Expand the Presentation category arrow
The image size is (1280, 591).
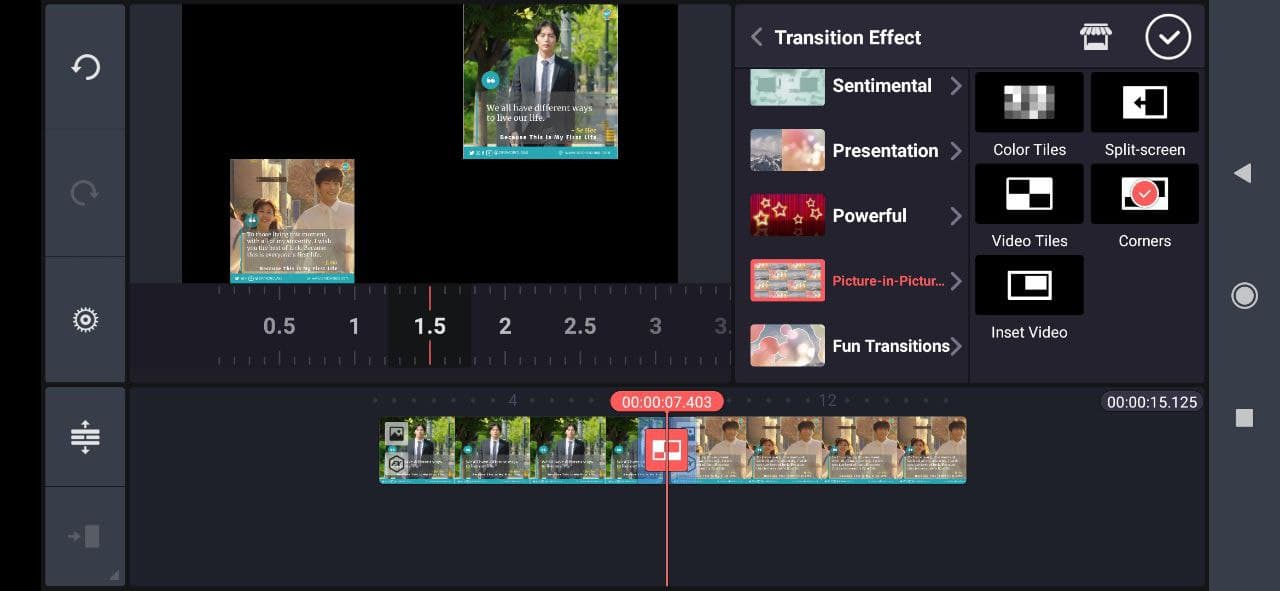coord(956,151)
